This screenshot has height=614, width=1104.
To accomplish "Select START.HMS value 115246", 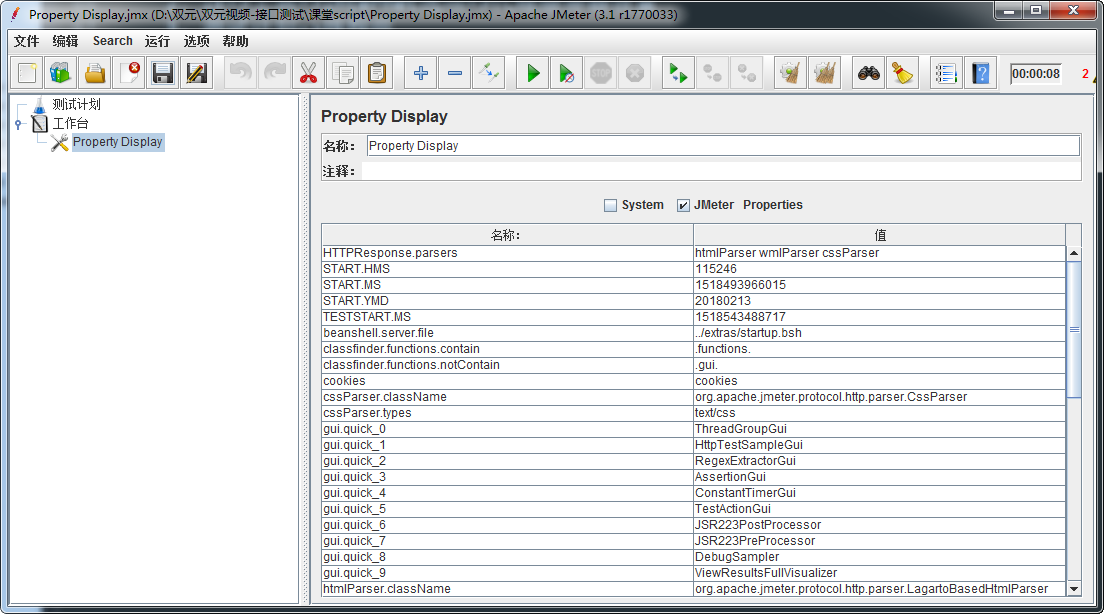I will click(879, 269).
